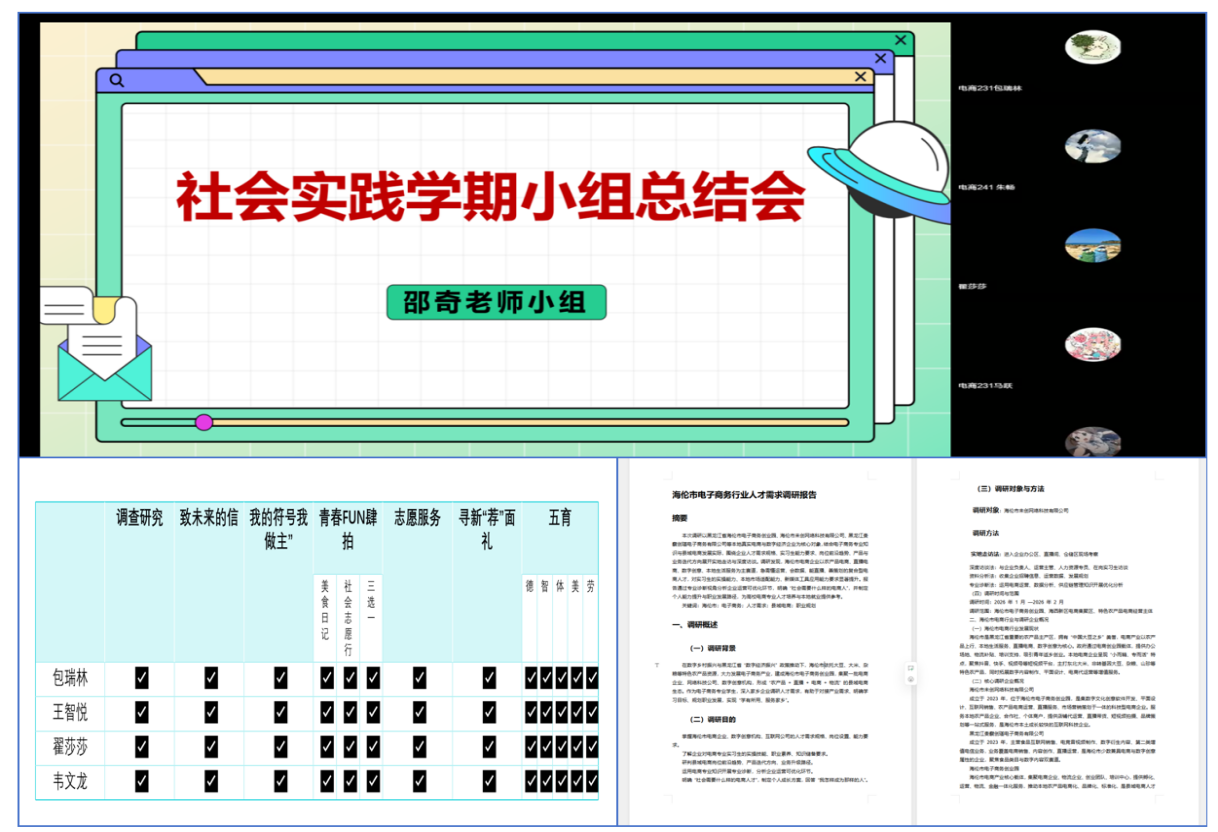Toggle 韦文龙's 志愿服务 checkbox

tap(418, 781)
